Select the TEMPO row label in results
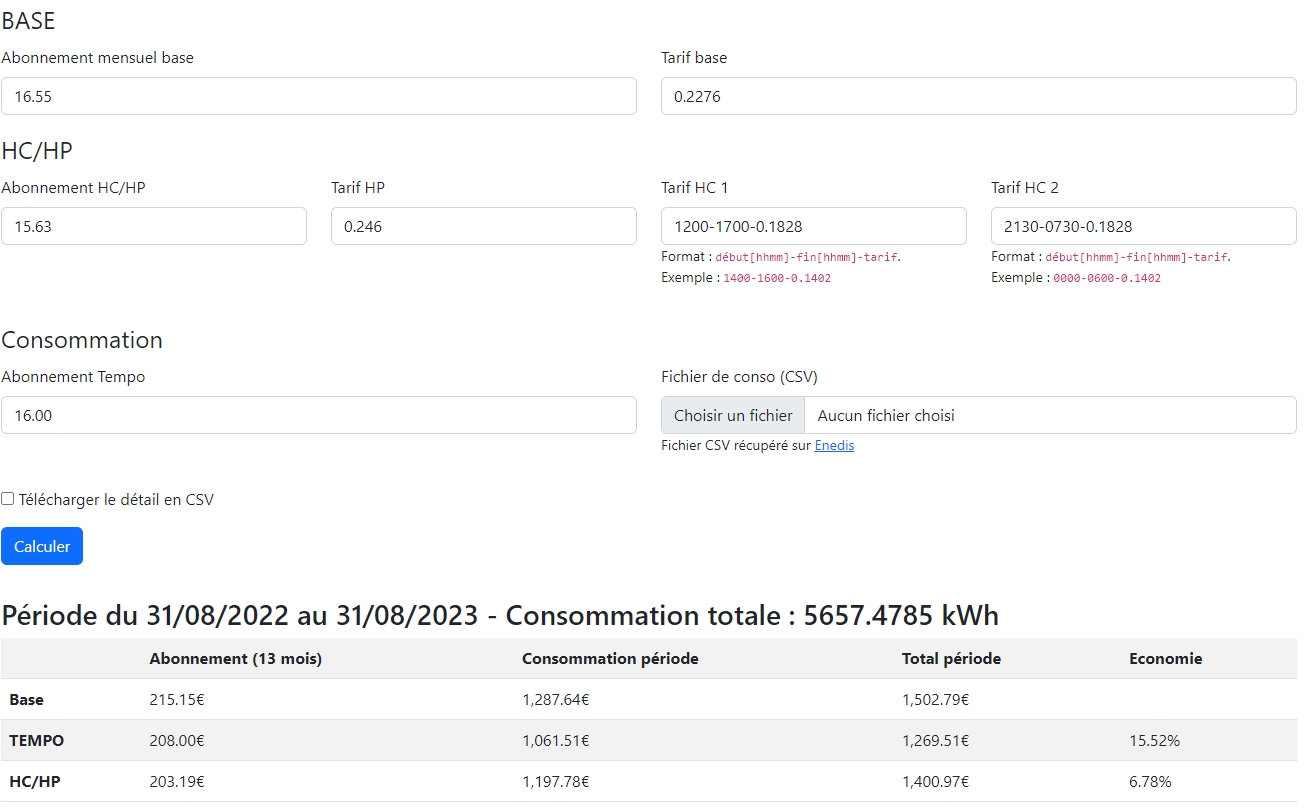The width and height of the screenshot is (1314, 811). (x=36, y=741)
